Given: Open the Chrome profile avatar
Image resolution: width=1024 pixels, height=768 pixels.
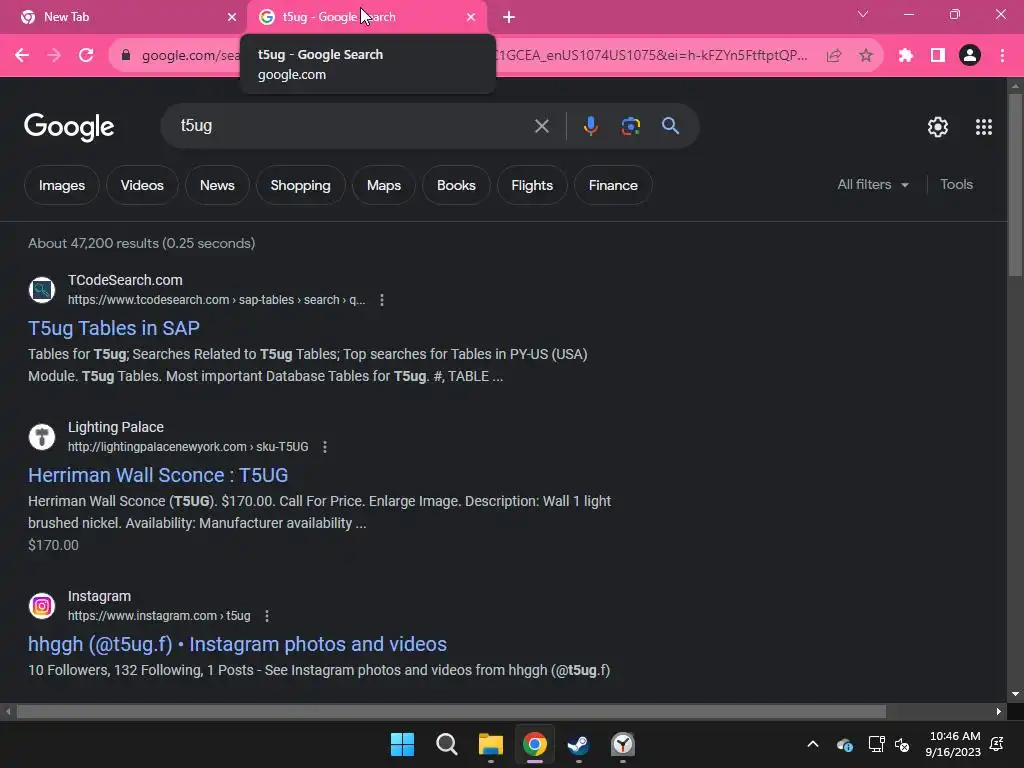Looking at the screenshot, I should point(970,56).
